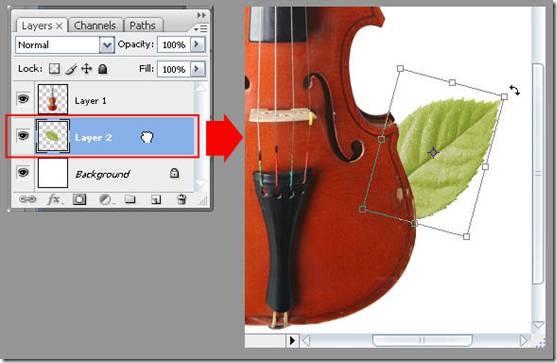Switch to the Channels tab
Viewport: 557px width, 363px height.
point(95,26)
